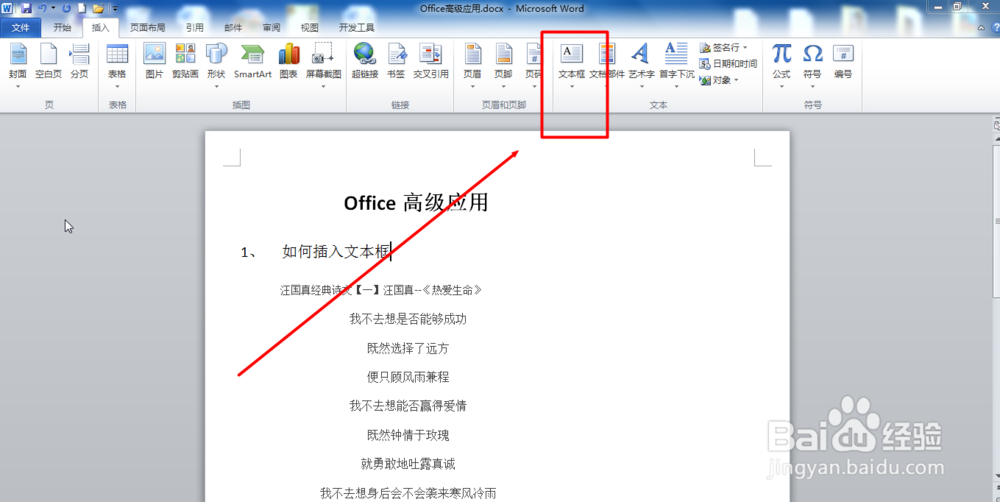Click the 书签 (Bookmark) icon

click(396, 54)
